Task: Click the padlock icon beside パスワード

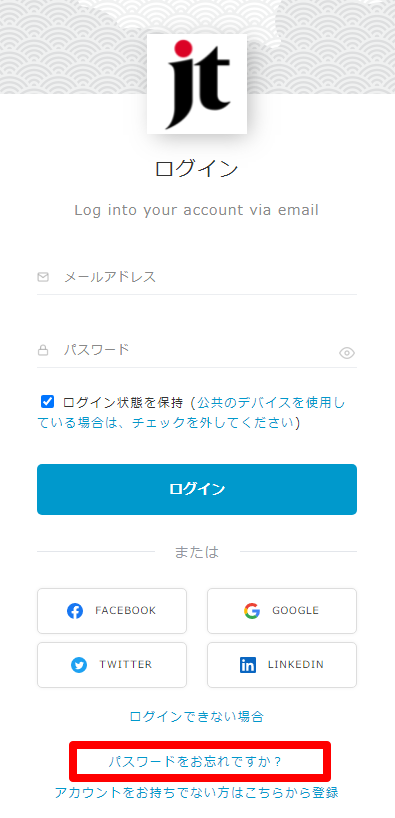Action: pos(43,350)
